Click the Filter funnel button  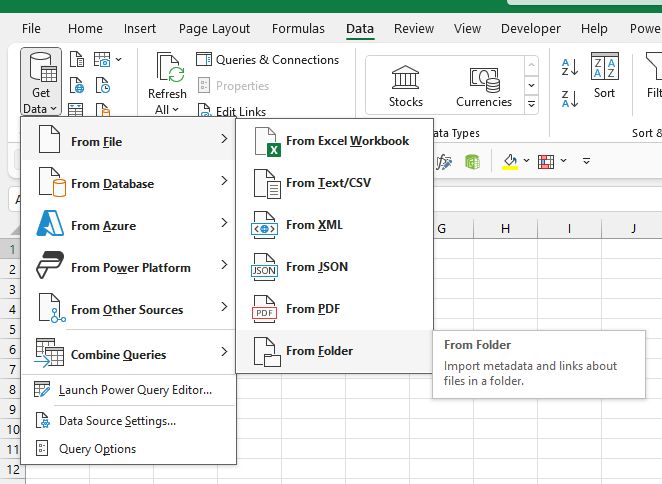(x=653, y=76)
